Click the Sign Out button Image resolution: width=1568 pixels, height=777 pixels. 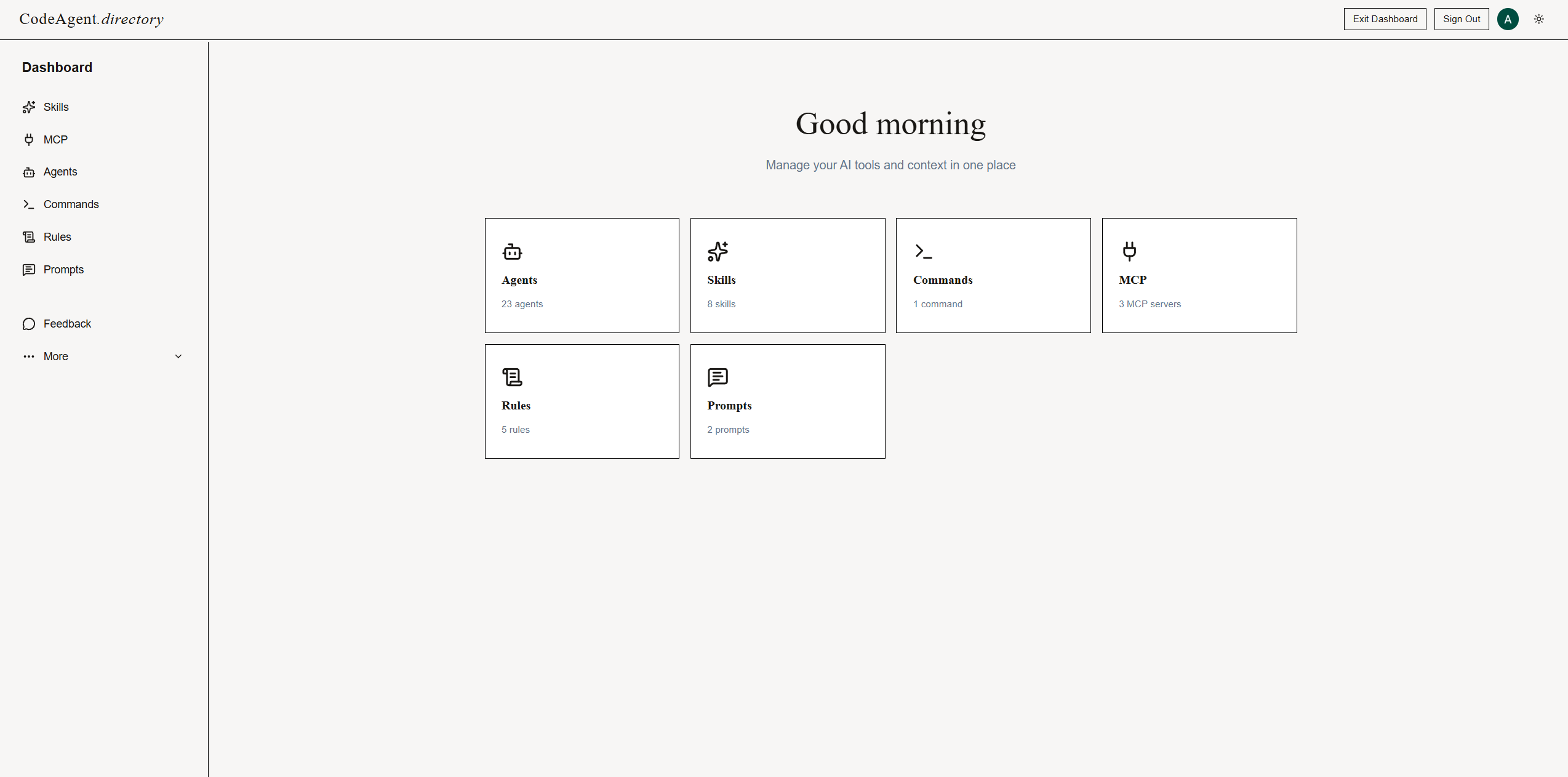pos(1462,19)
